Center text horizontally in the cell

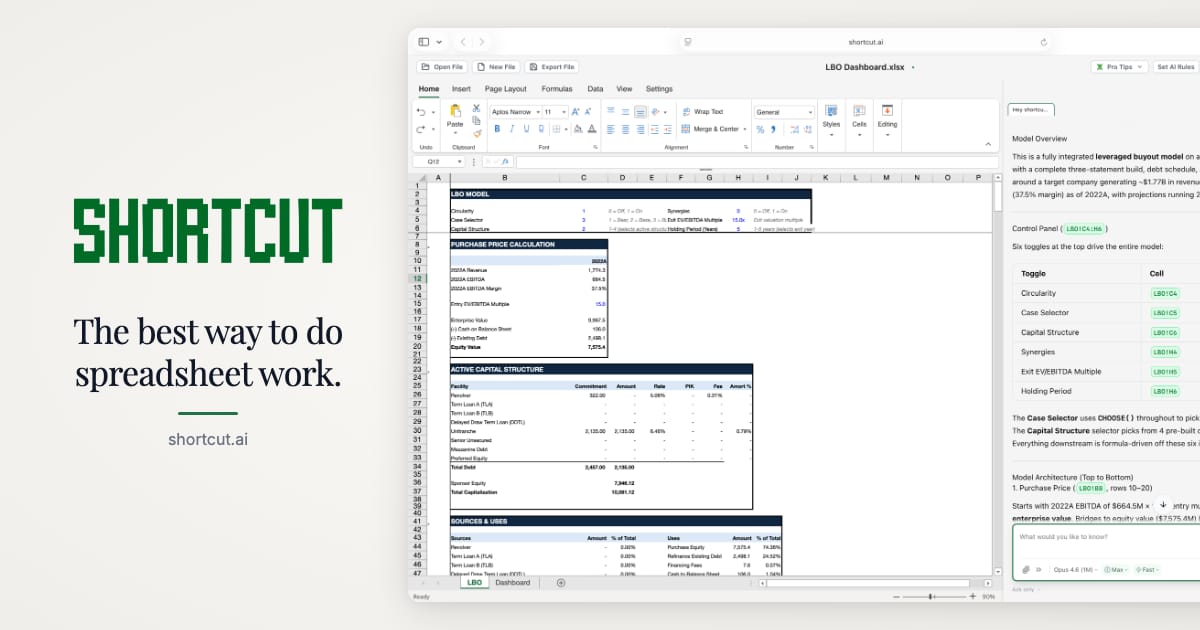coord(625,129)
